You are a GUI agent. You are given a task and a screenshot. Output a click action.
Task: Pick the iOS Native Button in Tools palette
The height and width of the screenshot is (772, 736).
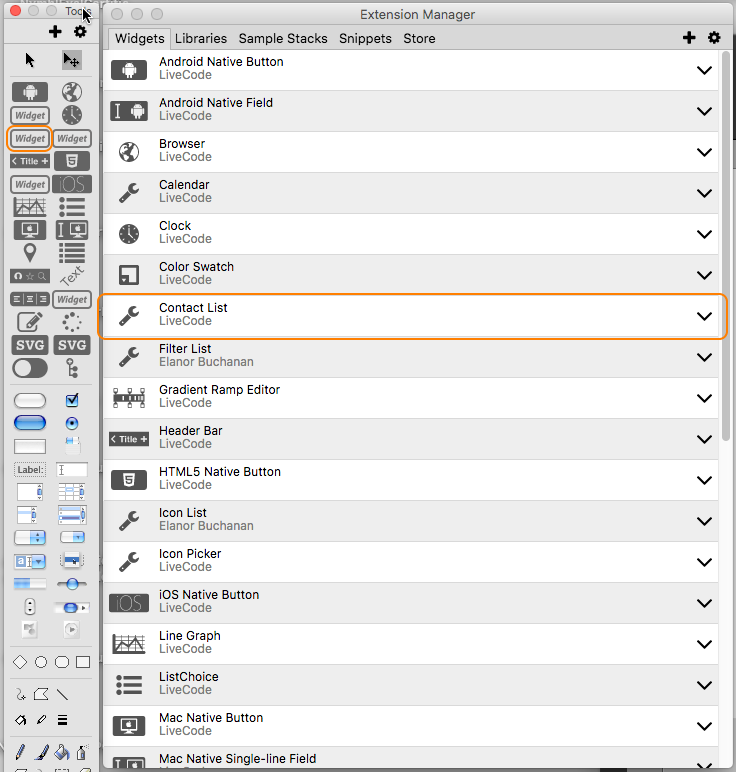point(72,184)
